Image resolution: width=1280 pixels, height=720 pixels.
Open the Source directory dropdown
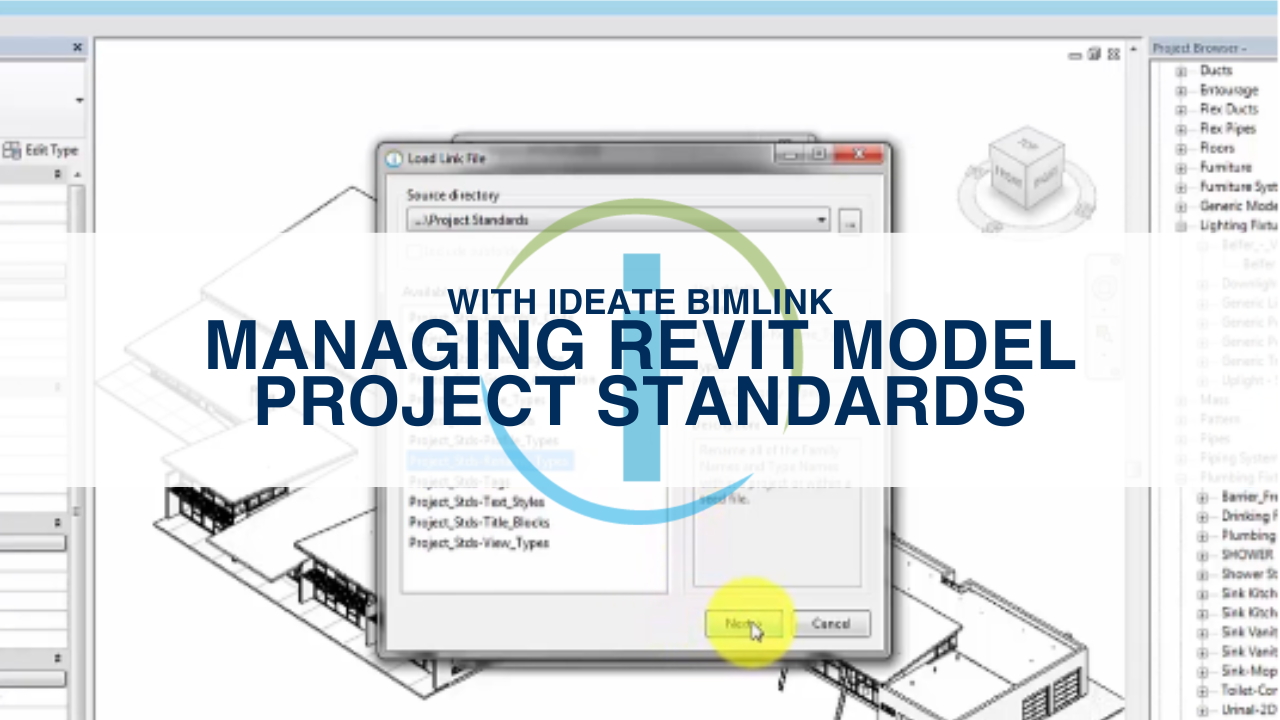coord(821,220)
